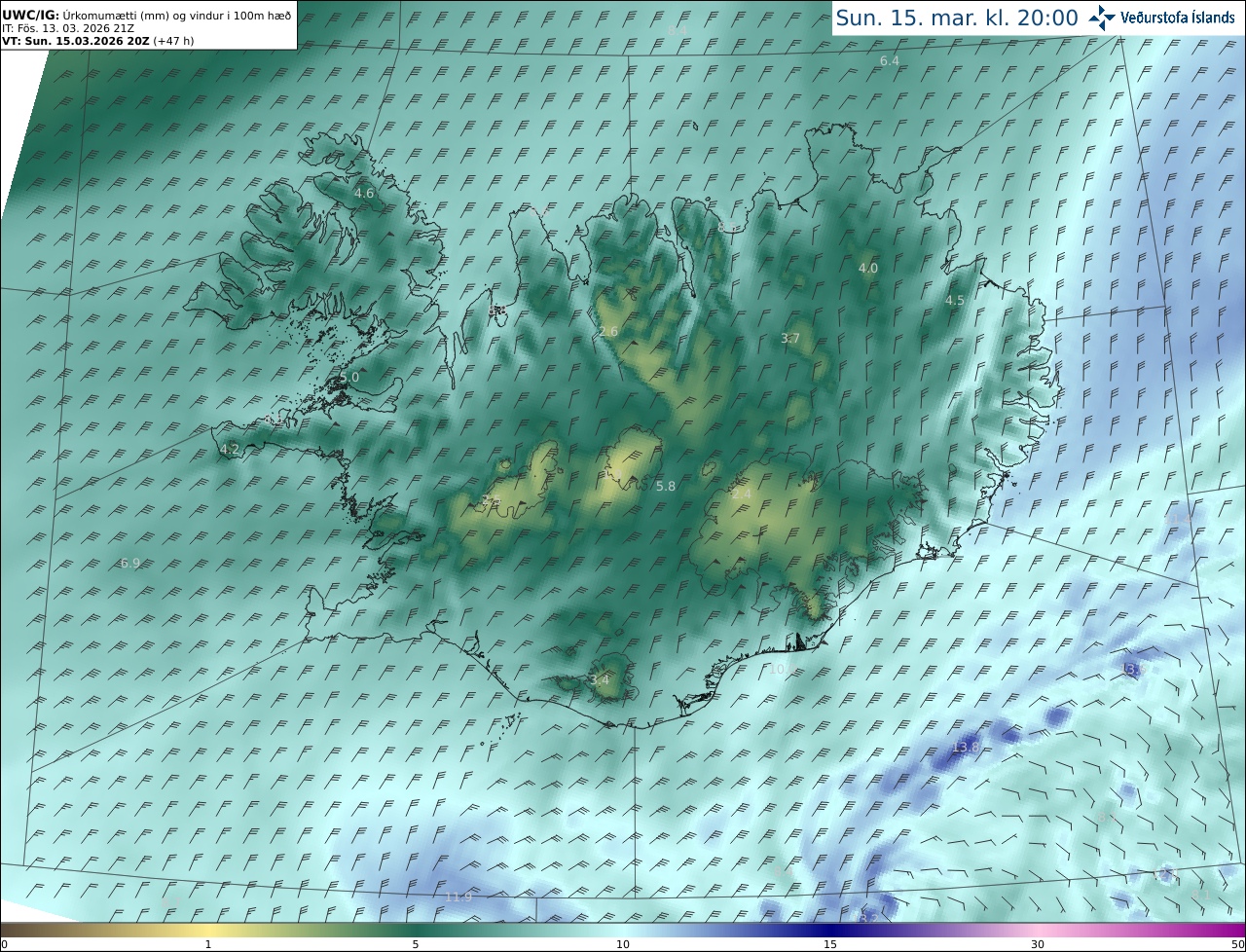Click the 0 tick on the color scale

(4, 944)
